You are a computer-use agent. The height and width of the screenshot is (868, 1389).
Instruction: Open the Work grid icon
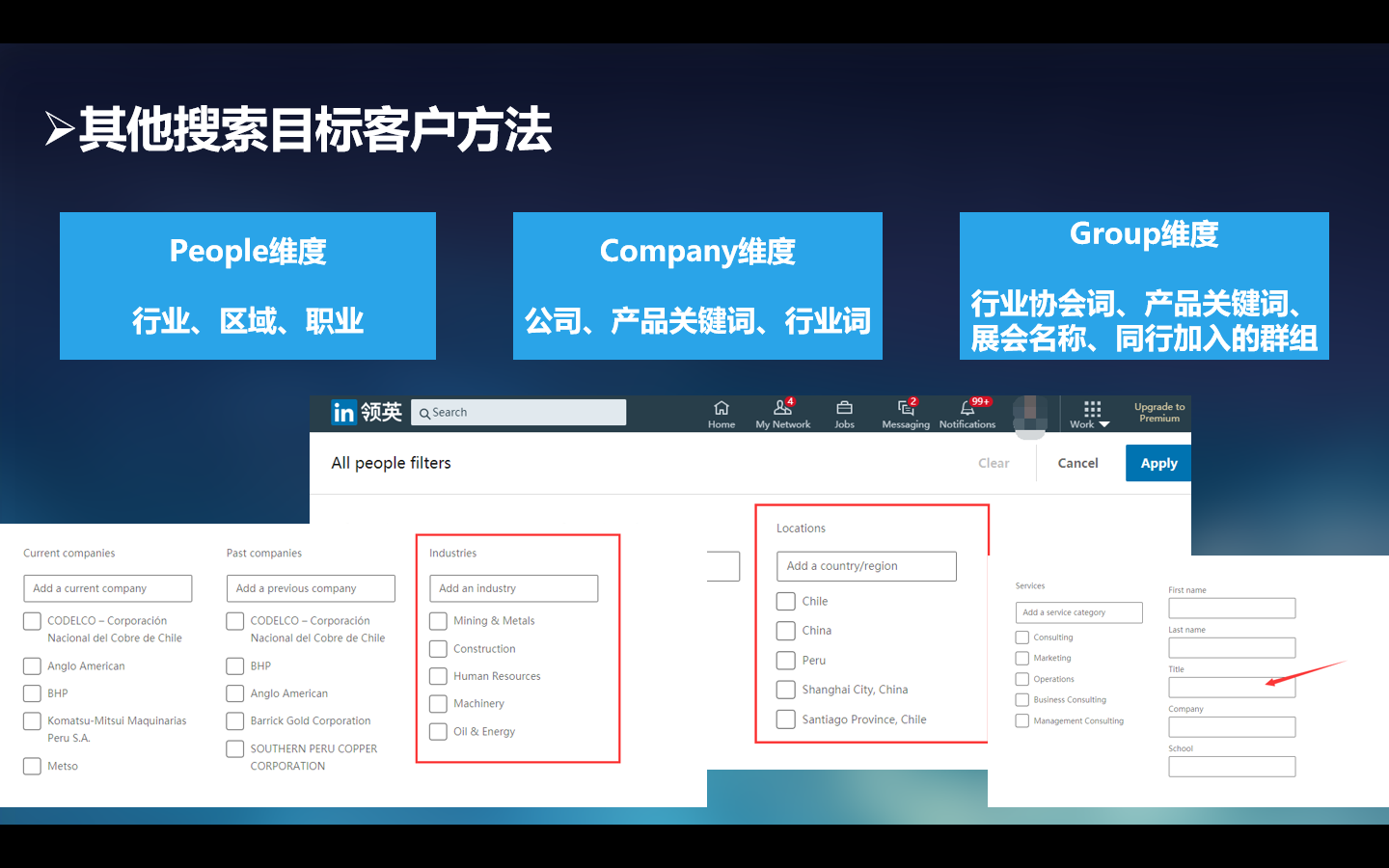click(1088, 408)
